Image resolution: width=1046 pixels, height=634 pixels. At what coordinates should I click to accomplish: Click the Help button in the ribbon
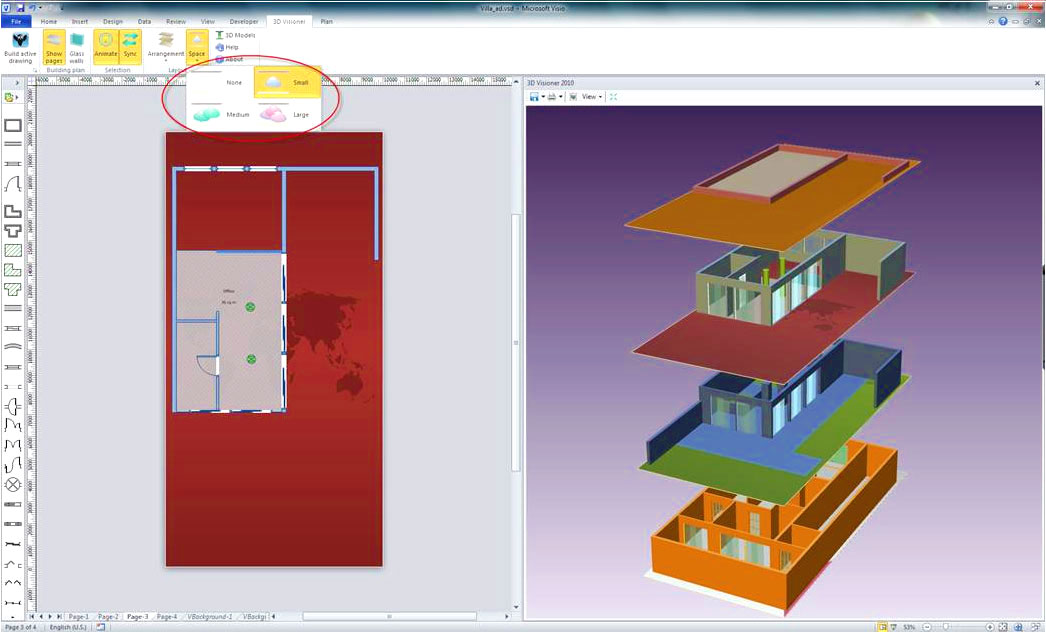(x=227, y=47)
